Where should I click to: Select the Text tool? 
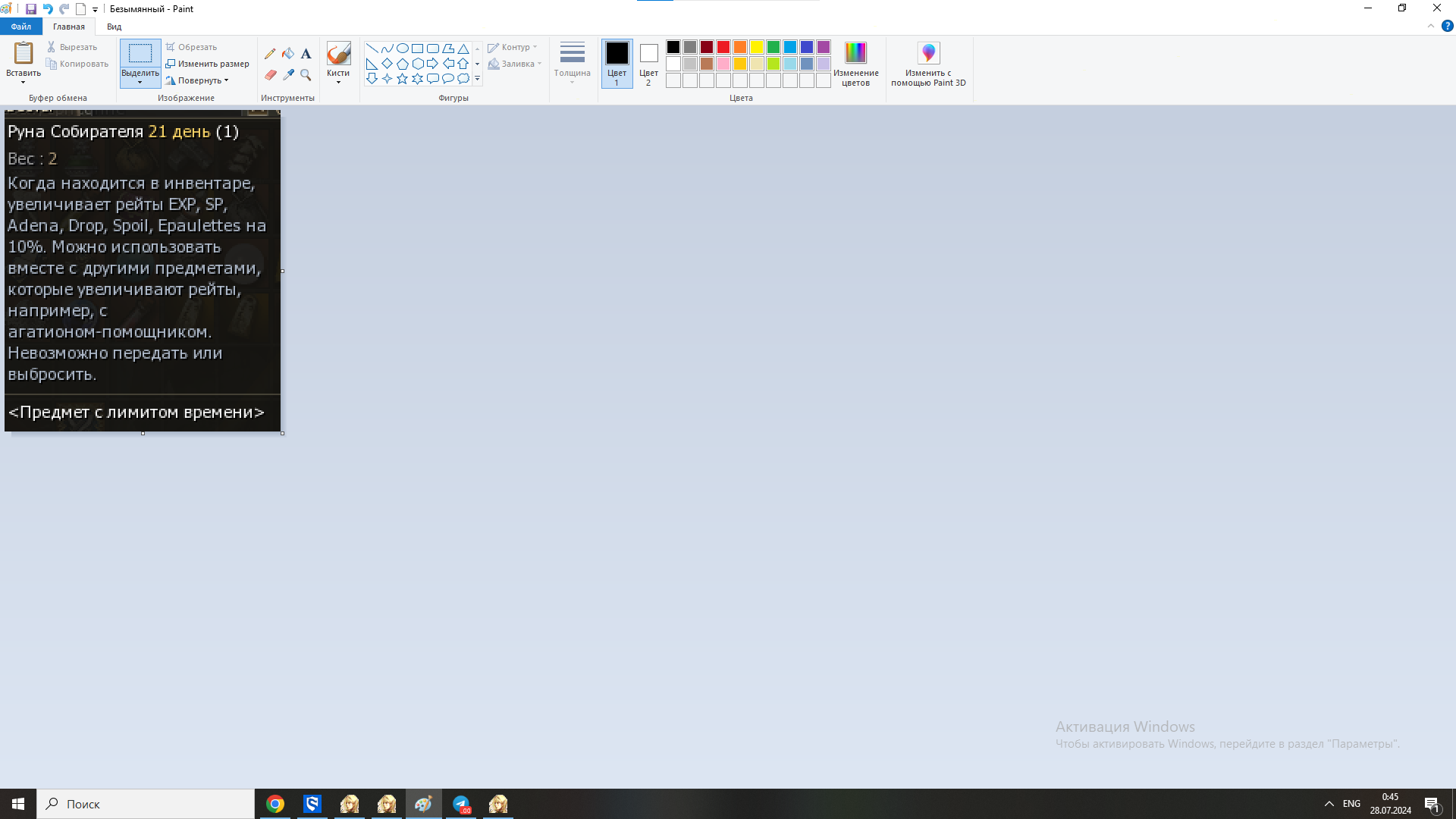306,54
